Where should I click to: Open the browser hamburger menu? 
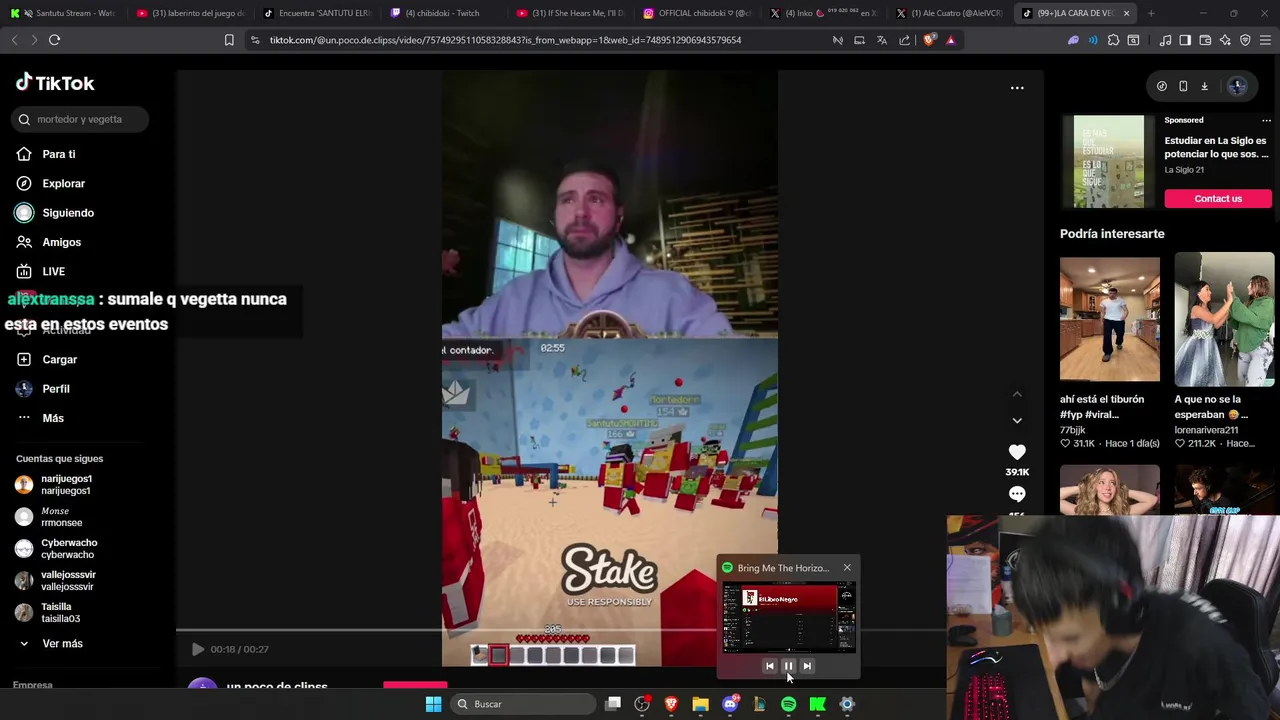[1265, 40]
